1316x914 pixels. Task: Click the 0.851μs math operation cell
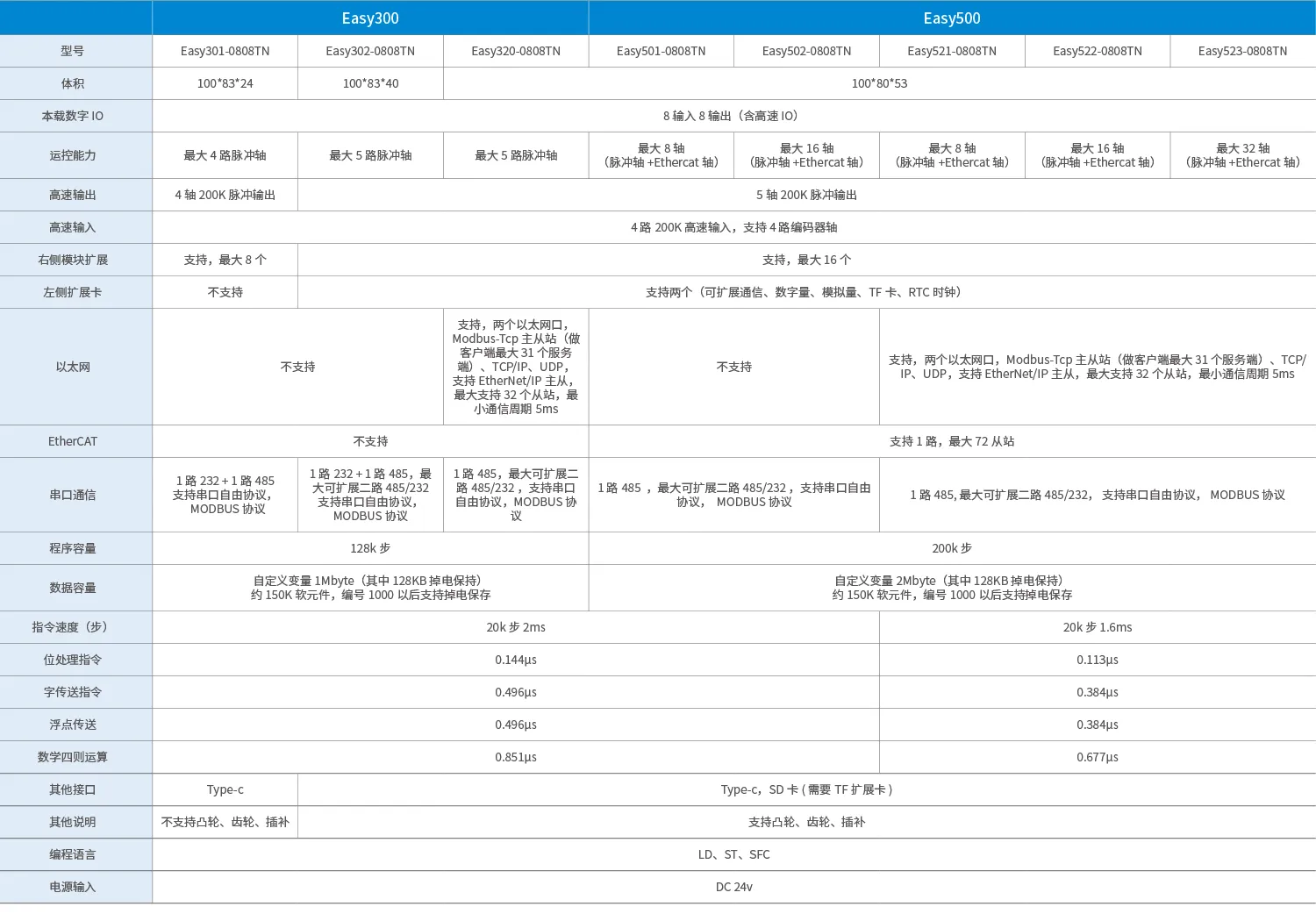click(x=515, y=757)
